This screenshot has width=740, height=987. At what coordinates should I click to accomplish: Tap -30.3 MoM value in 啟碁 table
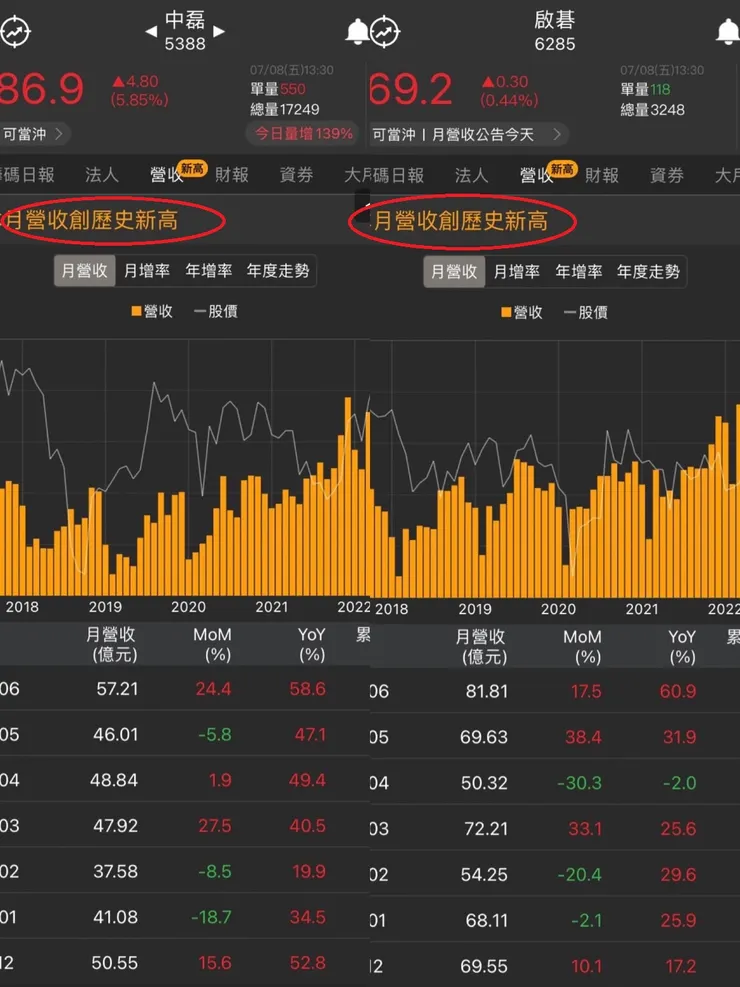[x=580, y=783]
